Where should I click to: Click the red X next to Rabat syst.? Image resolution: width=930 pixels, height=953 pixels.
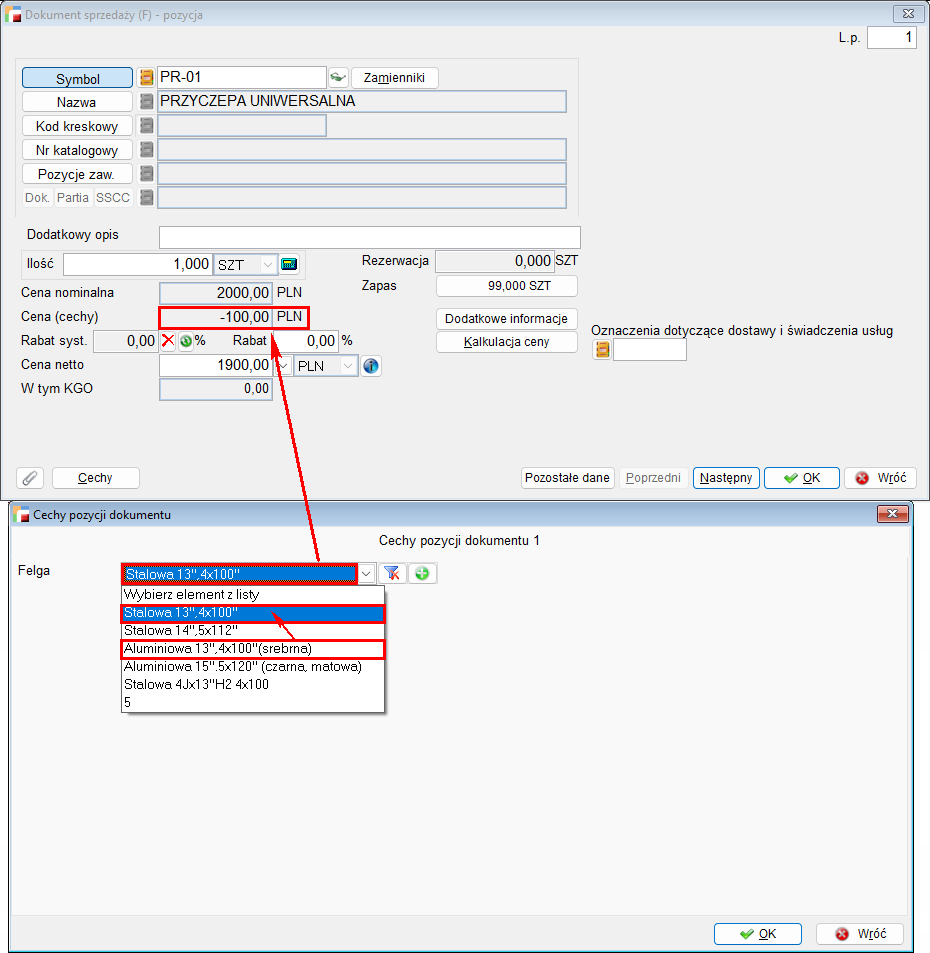click(x=168, y=341)
